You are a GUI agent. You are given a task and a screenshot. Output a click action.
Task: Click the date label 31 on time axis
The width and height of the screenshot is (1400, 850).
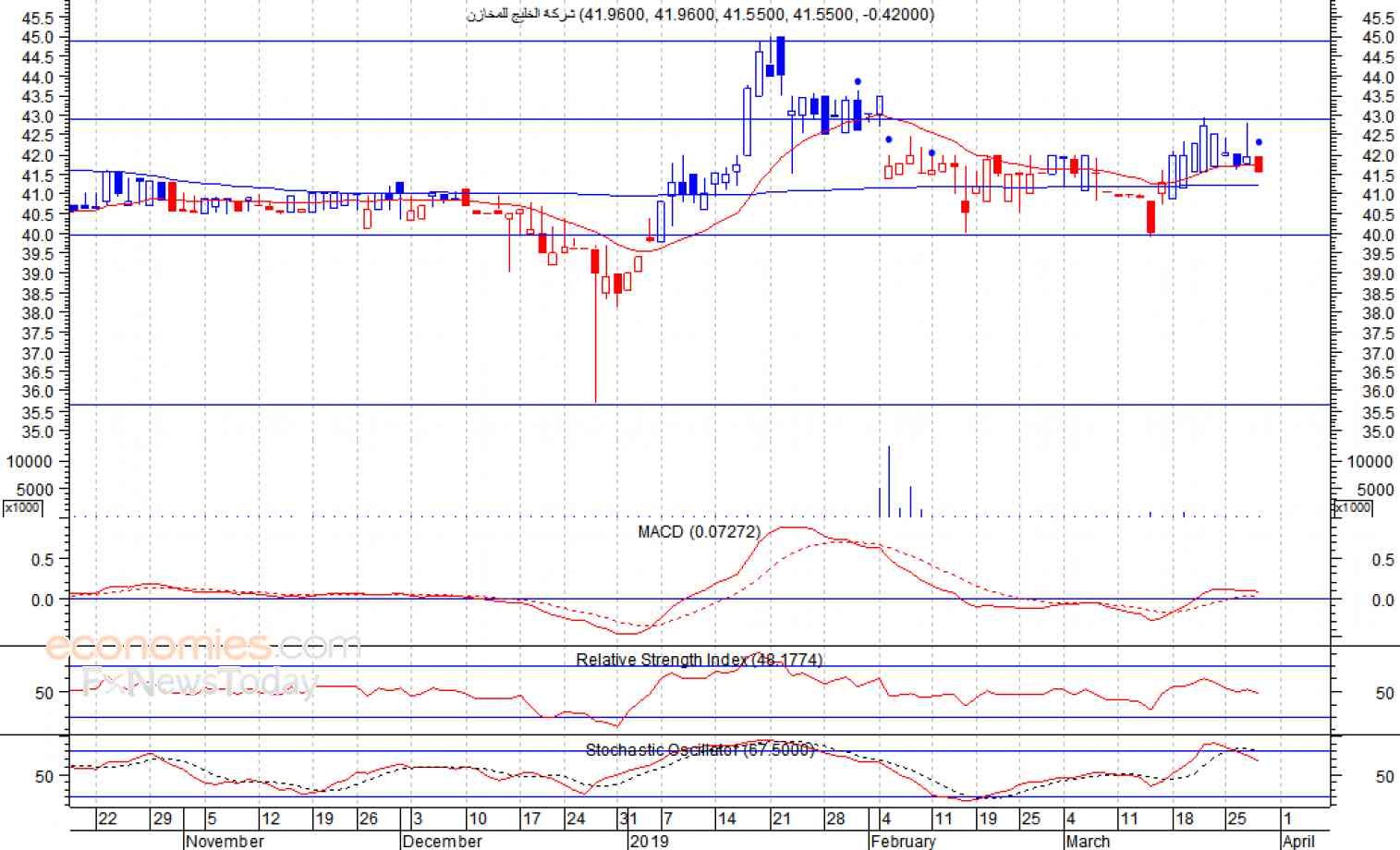click(x=628, y=819)
